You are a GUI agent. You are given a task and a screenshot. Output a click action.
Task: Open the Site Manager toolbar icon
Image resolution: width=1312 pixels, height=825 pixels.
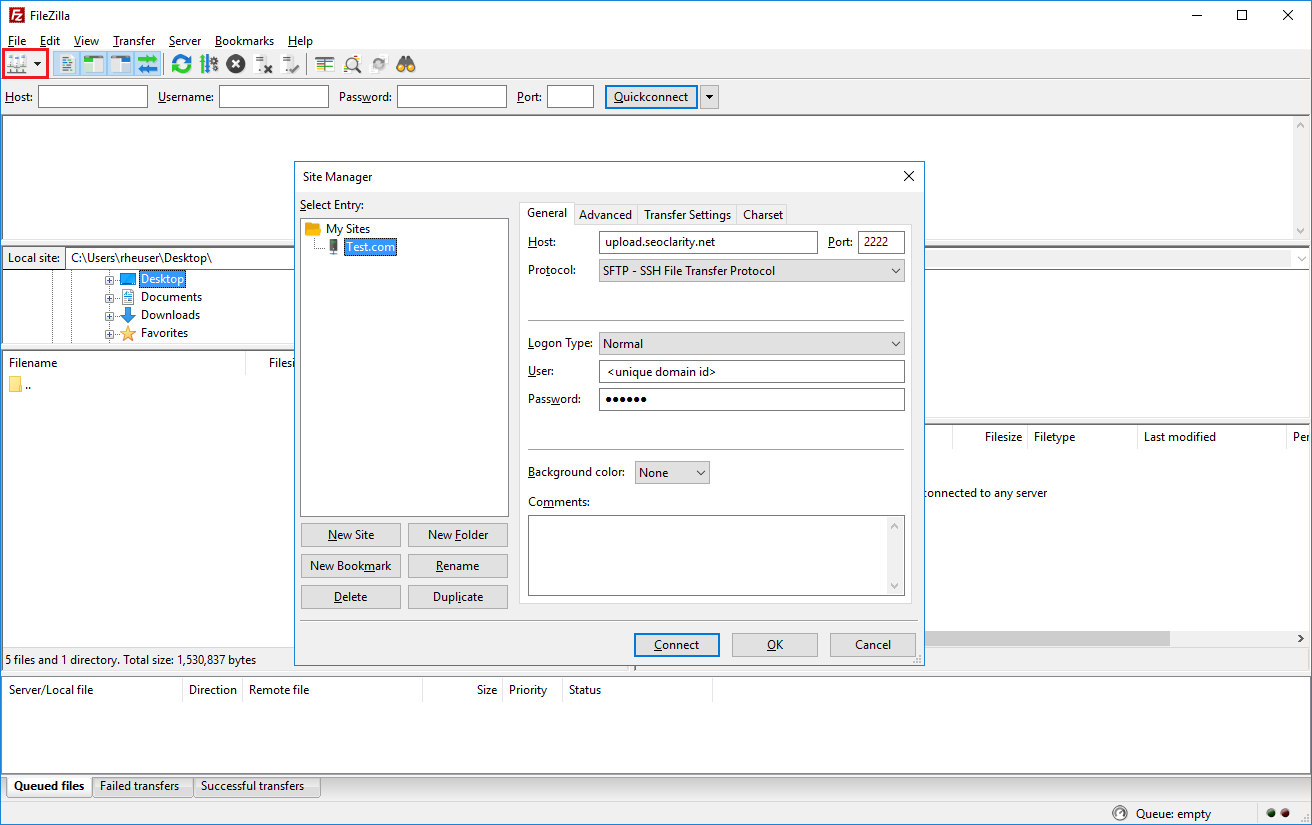pyautogui.click(x=17, y=65)
